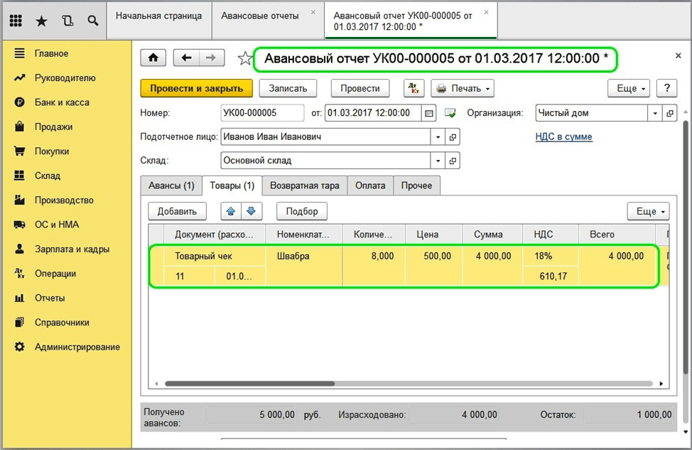Image resolution: width=692 pixels, height=450 pixels.
Task: Click the search magnifier icon
Action: click(93, 19)
